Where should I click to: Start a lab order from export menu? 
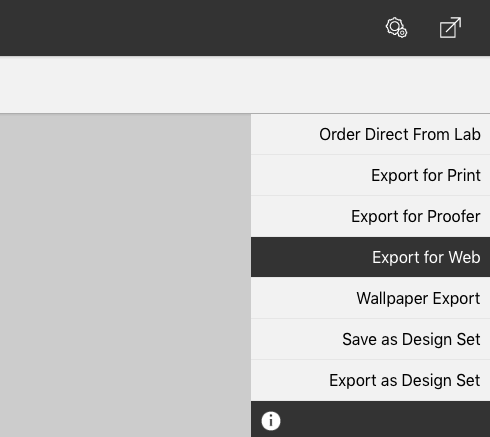[x=370, y=134]
